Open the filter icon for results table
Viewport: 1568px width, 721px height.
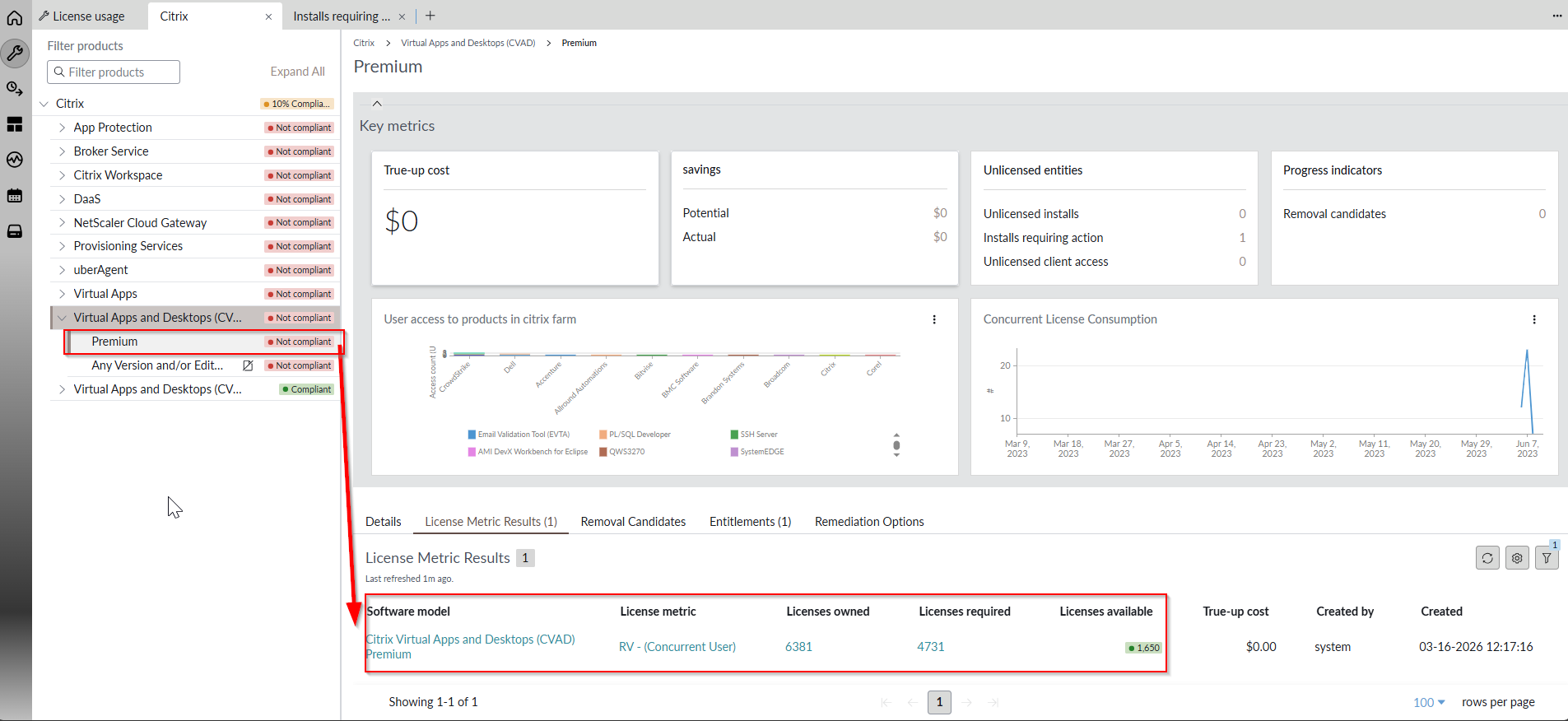[x=1547, y=558]
